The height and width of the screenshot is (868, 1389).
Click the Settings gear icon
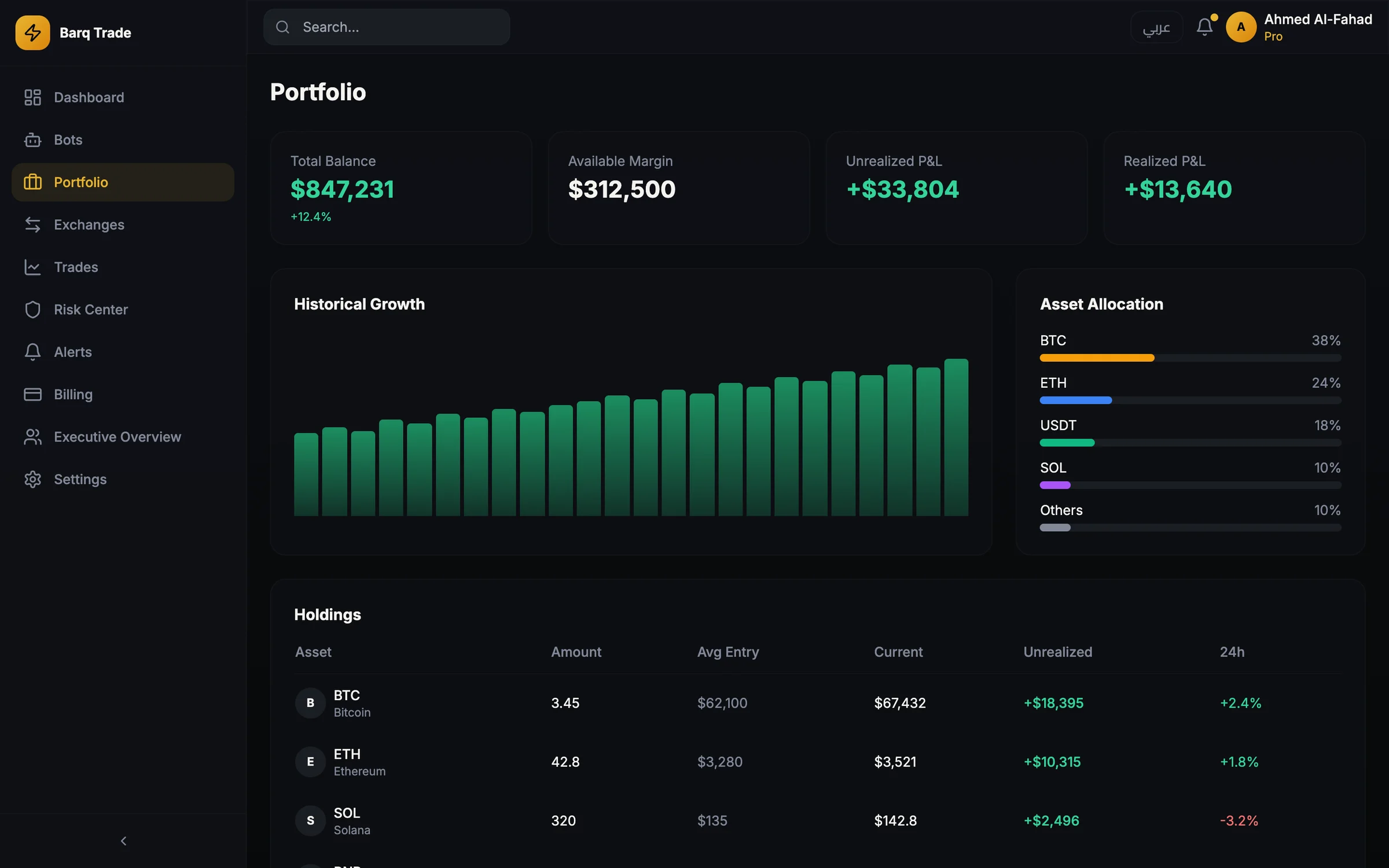(32, 479)
